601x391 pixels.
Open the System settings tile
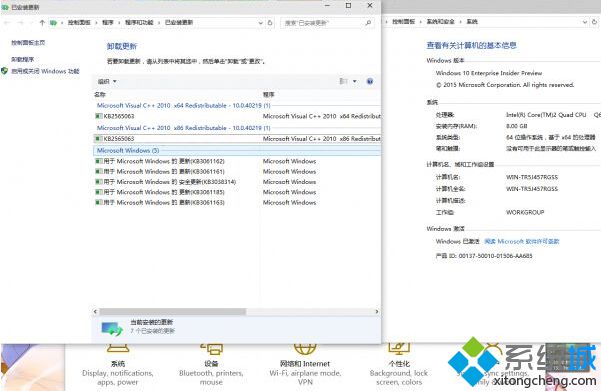(x=118, y=365)
